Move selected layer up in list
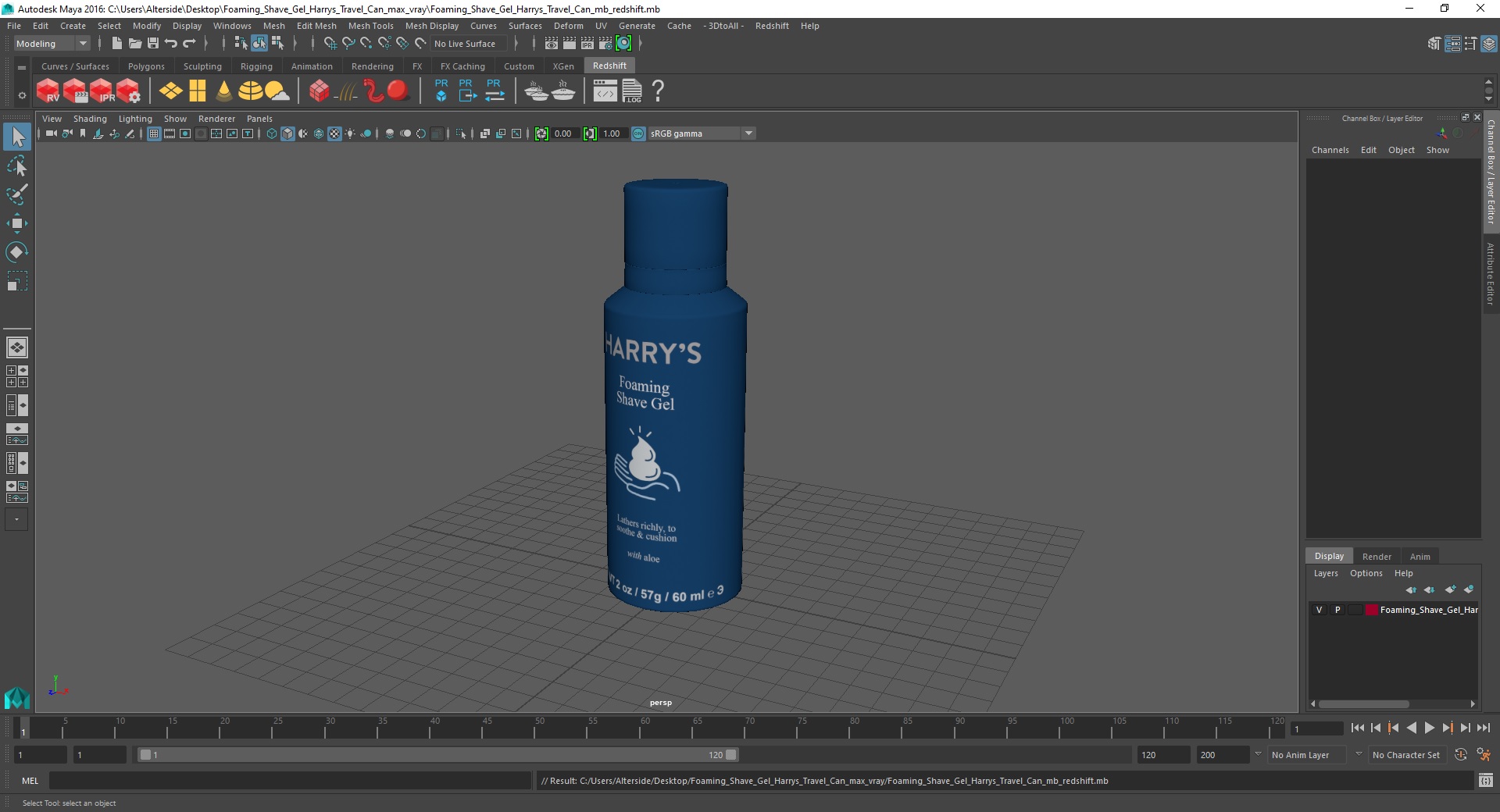The width and height of the screenshot is (1500, 812). click(x=1411, y=589)
